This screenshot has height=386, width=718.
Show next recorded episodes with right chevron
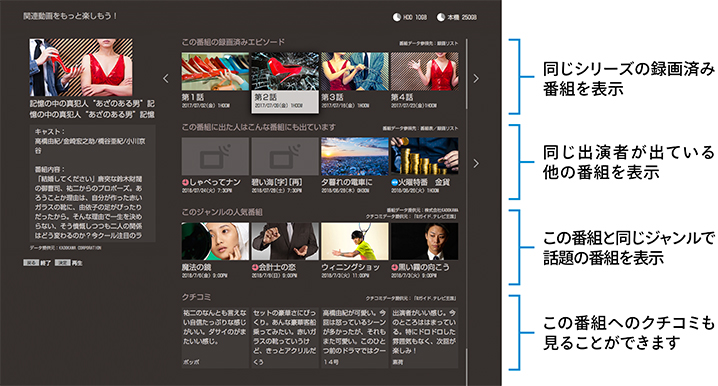click(x=476, y=79)
